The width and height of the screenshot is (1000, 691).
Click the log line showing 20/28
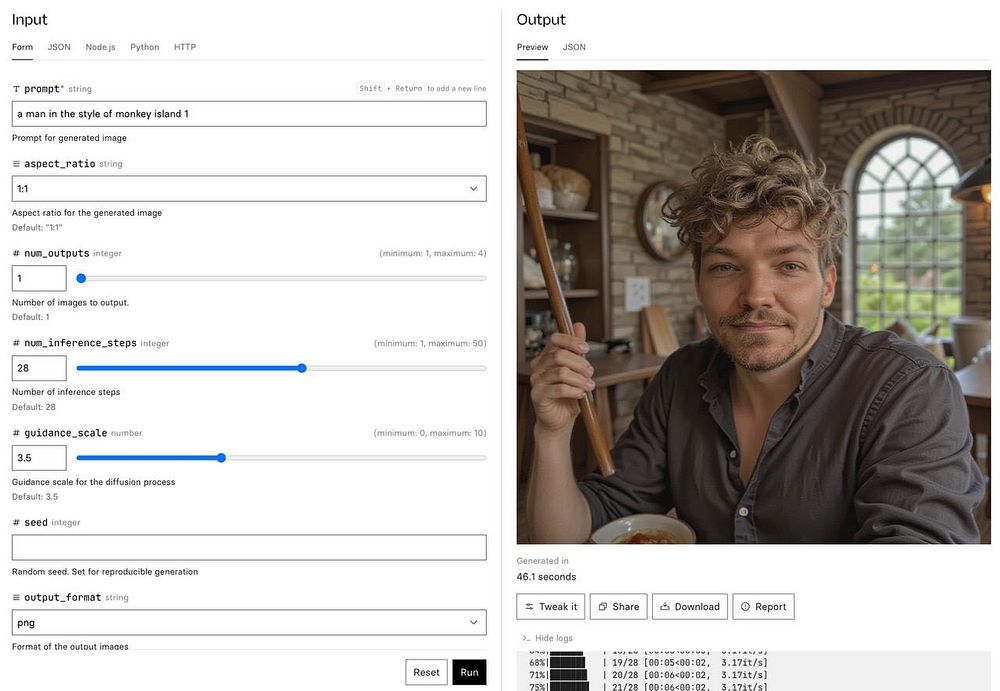coord(648,675)
